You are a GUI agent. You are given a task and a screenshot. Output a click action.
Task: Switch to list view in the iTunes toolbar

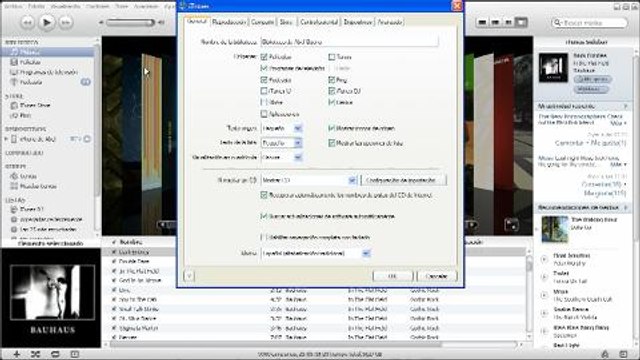coord(482,22)
